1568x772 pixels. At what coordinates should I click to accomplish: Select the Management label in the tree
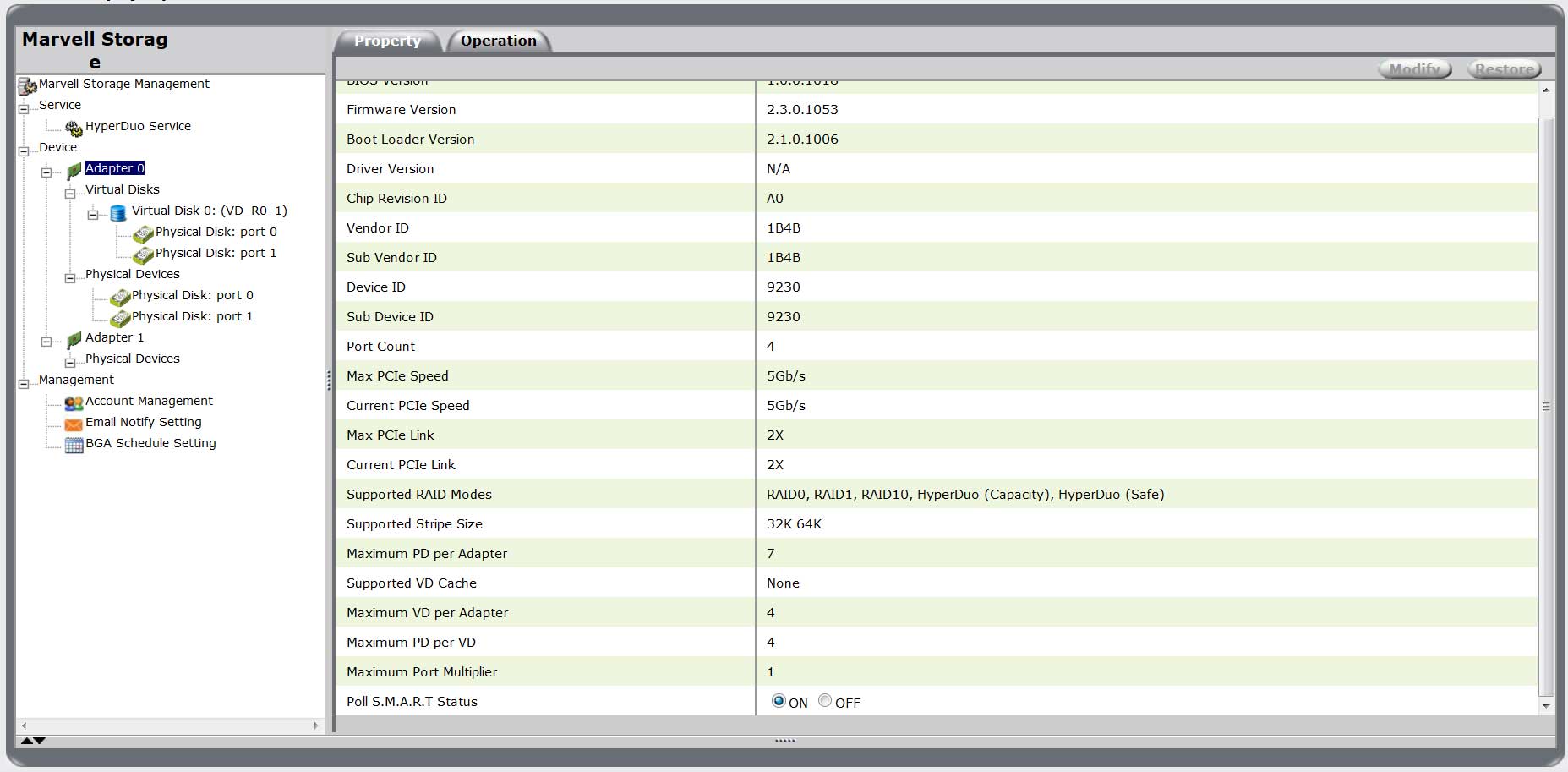(76, 380)
